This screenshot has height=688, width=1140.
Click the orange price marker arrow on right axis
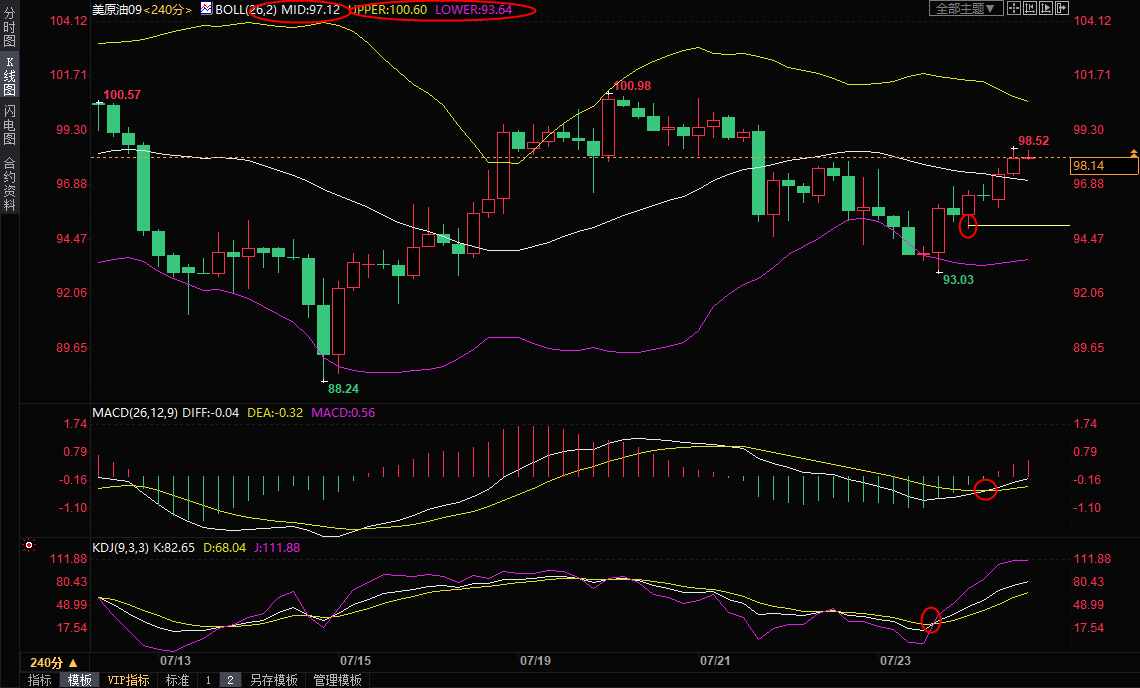pyautogui.click(x=1133, y=152)
